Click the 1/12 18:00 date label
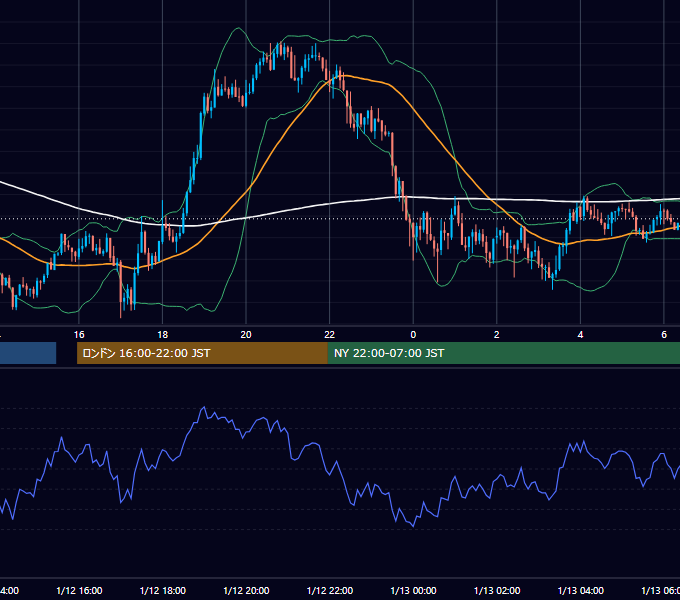Screen dimensions: 680x600 point(163,590)
